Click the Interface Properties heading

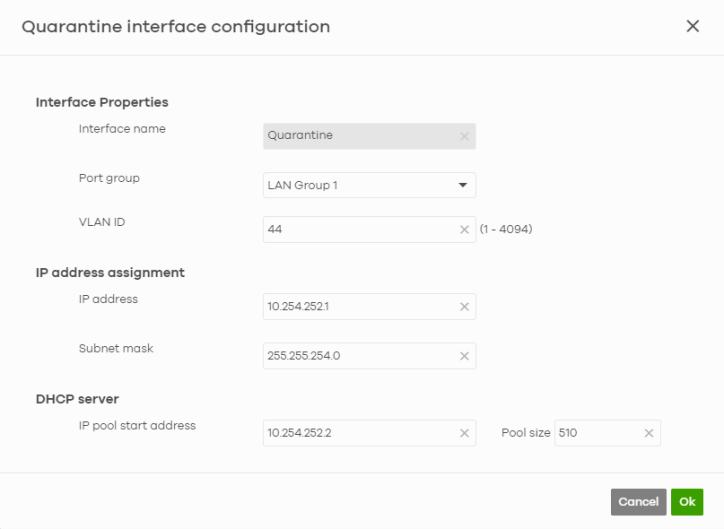click(x=102, y=102)
